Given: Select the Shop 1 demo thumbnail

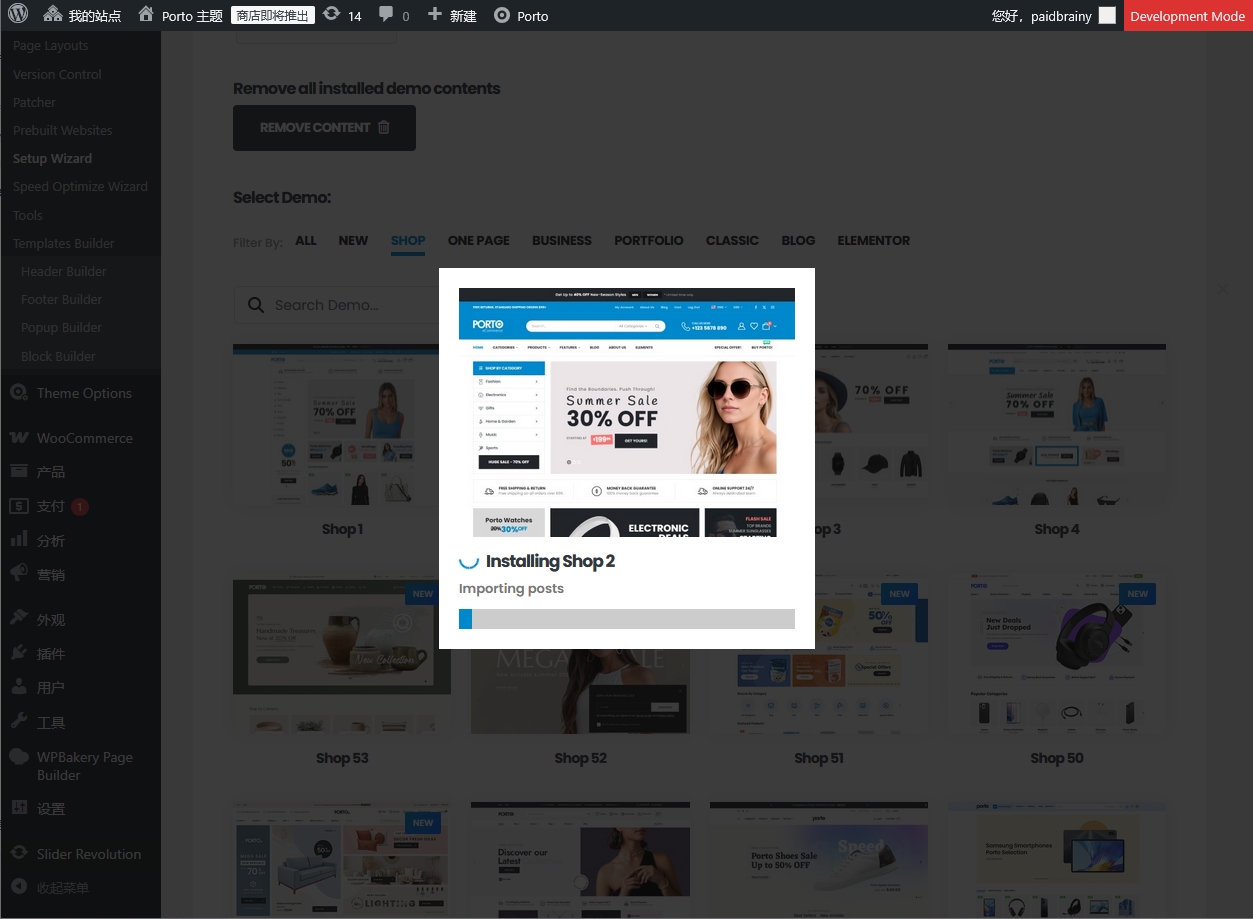Looking at the screenshot, I should 342,425.
